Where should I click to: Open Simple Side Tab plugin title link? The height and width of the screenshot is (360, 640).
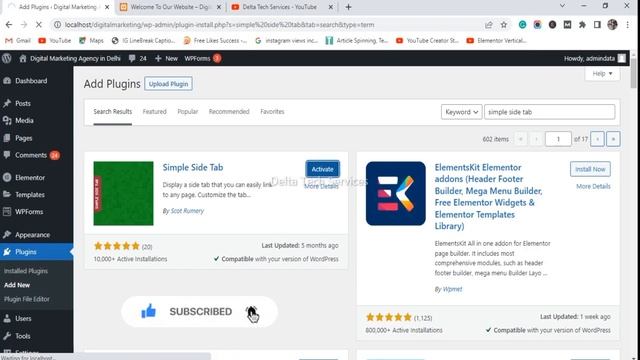(193, 167)
